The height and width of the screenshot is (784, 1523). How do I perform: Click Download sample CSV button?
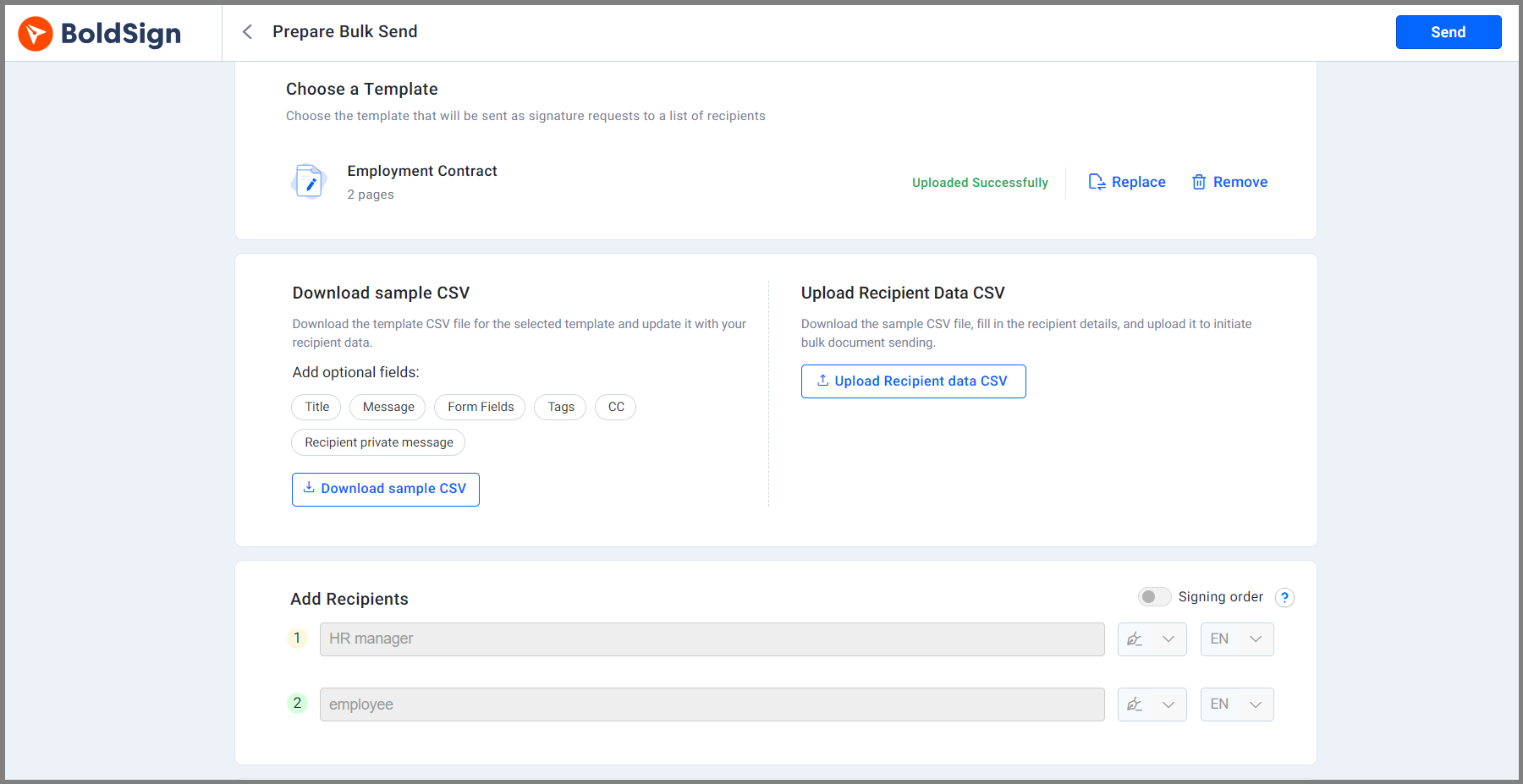386,489
